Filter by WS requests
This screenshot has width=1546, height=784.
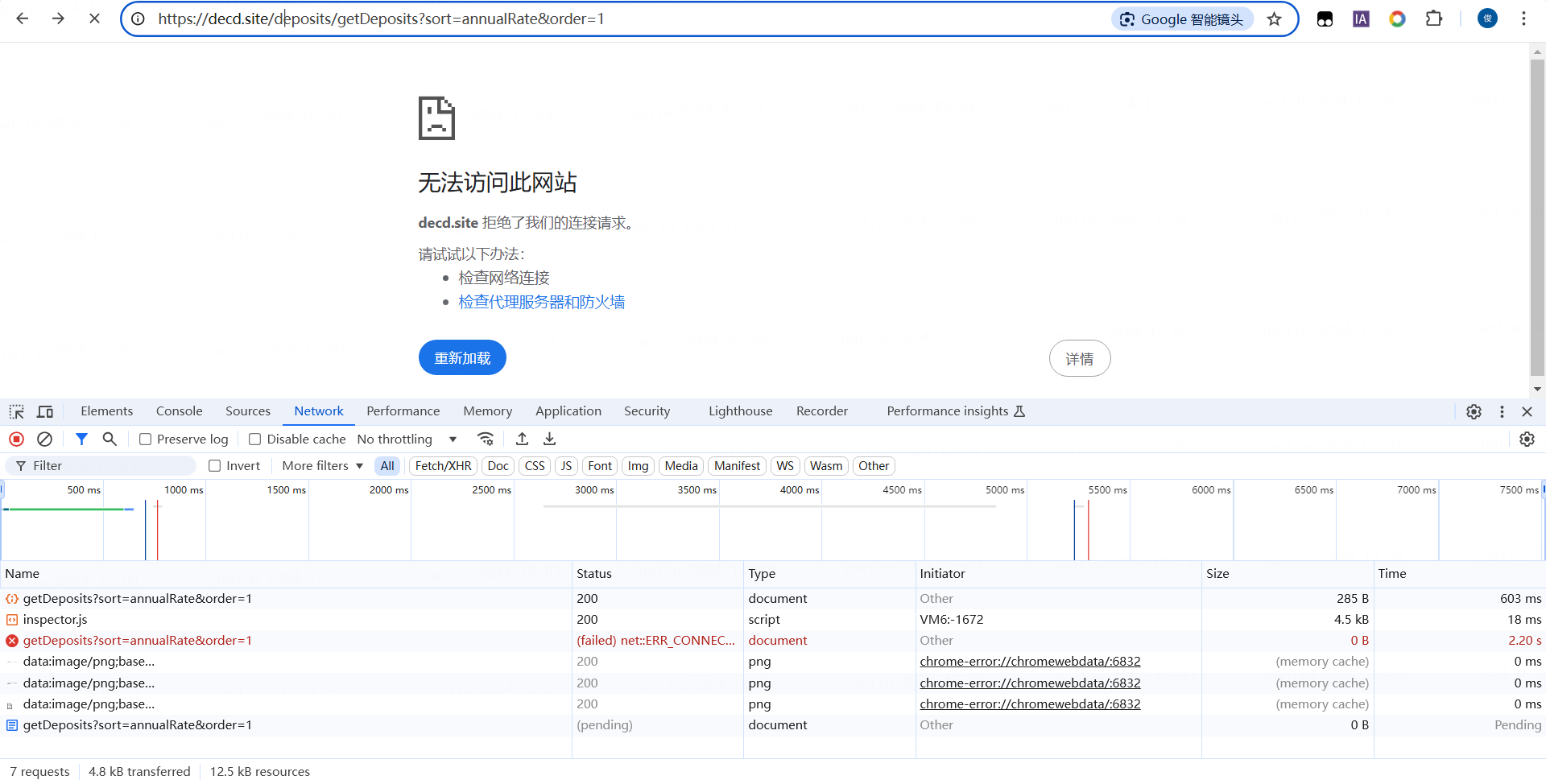[785, 466]
